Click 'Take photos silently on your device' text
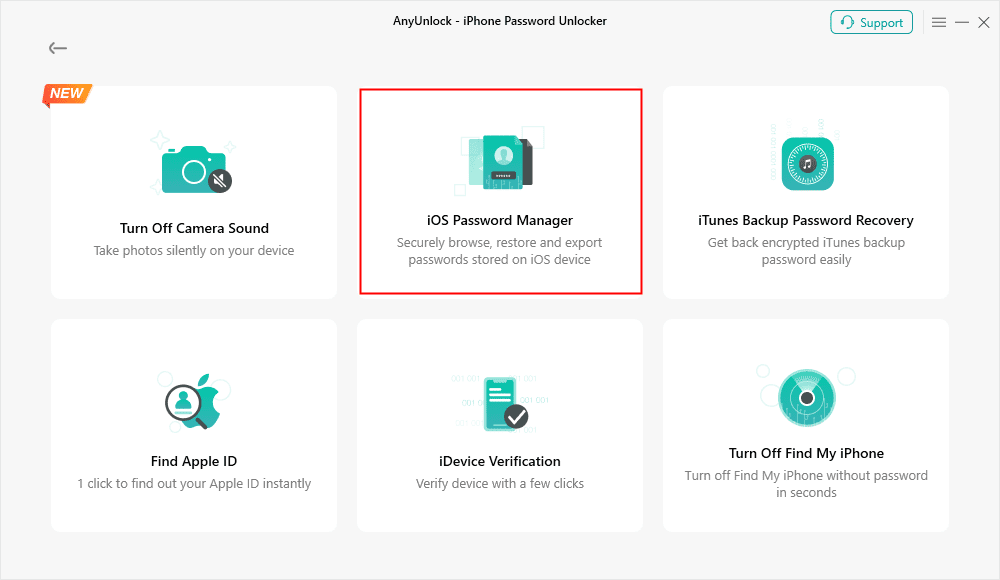Viewport: 1000px width, 580px height. pyautogui.click(x=194, y=251)
